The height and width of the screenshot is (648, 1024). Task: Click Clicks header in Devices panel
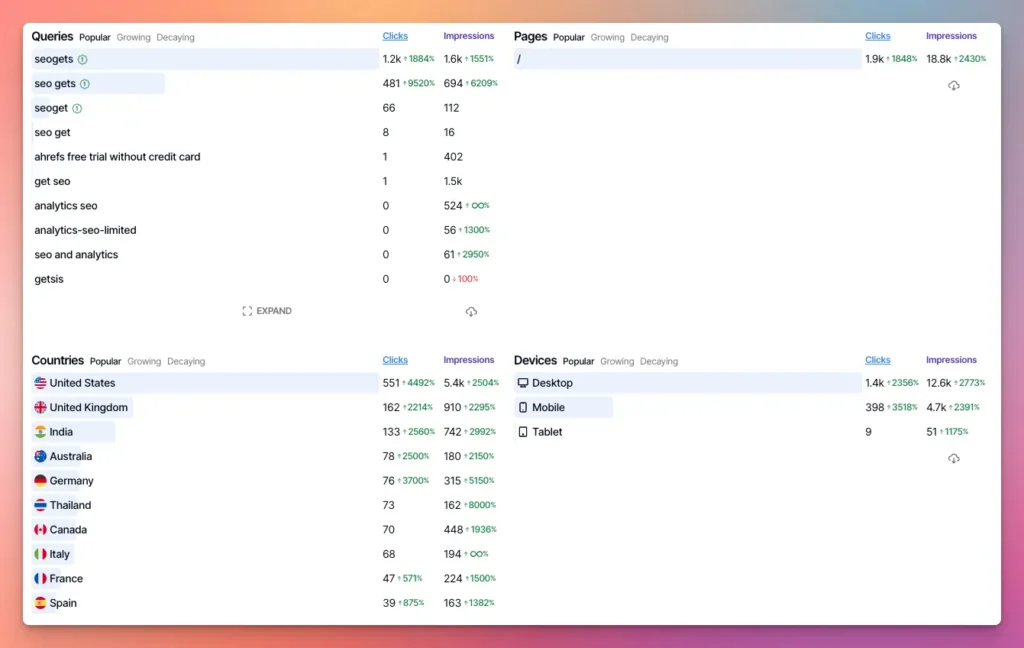pos(877,360)
